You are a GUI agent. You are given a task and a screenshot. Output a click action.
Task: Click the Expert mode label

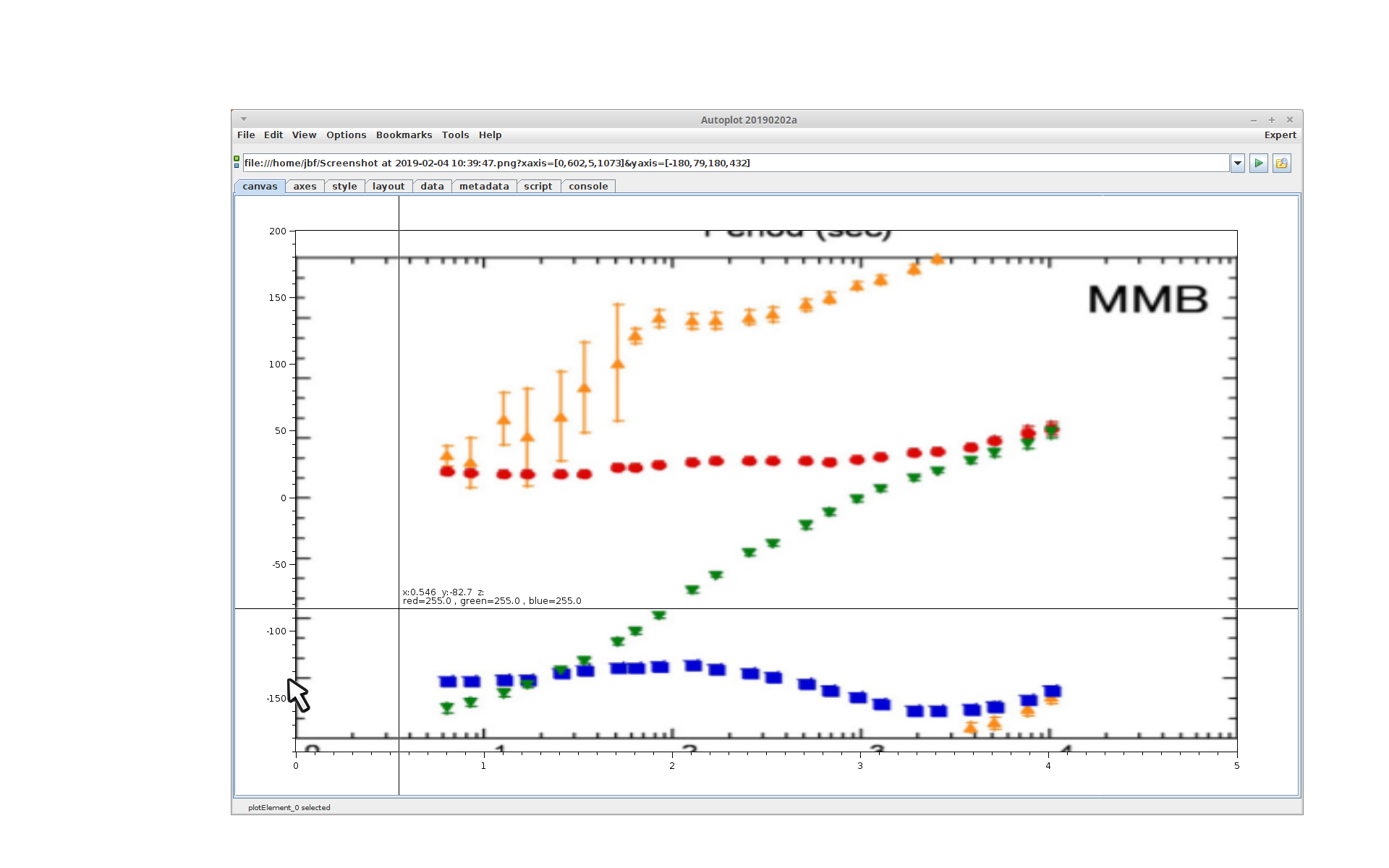coord(1280,135)
